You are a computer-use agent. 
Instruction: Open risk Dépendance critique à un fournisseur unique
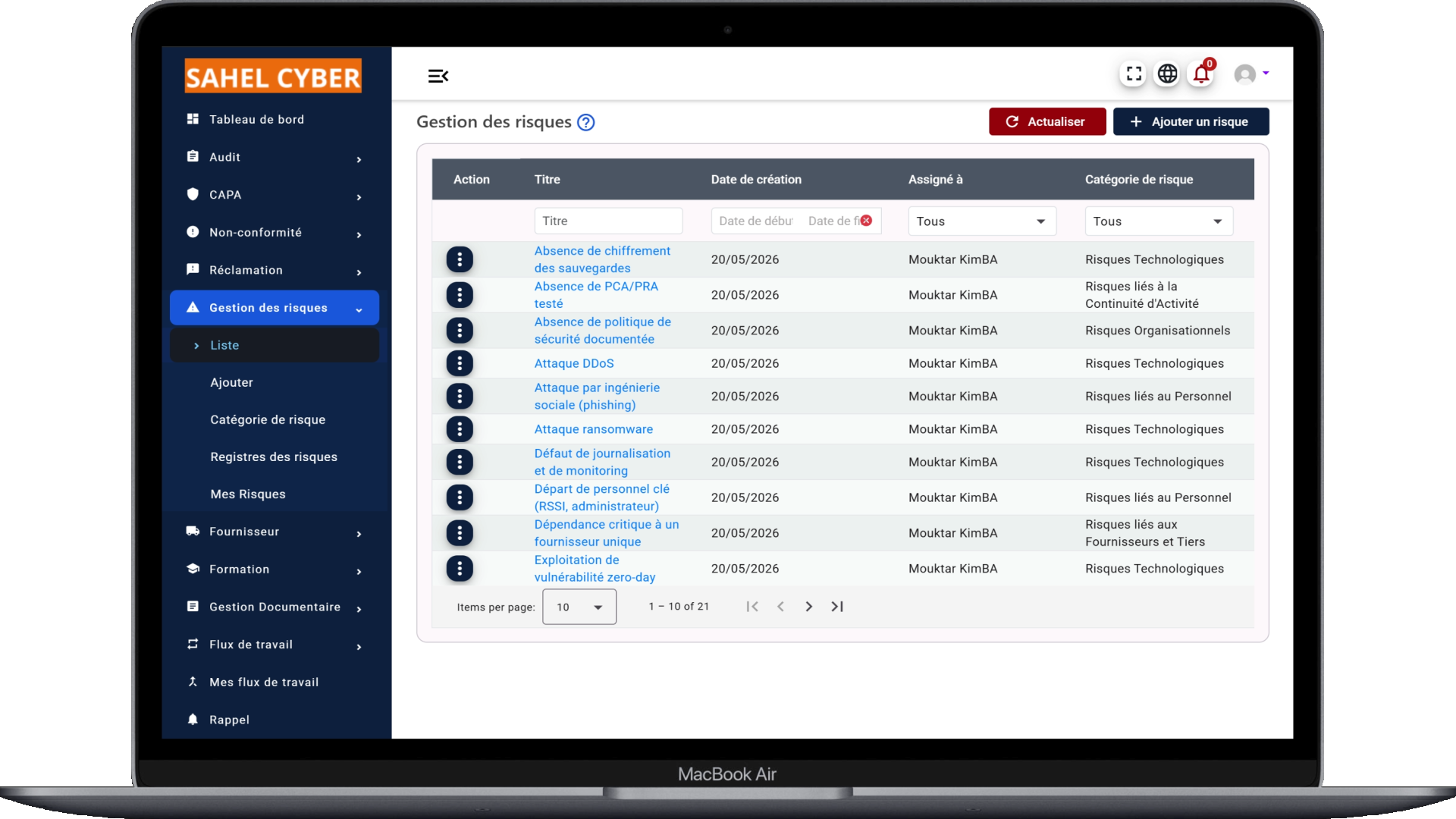(x=607, y=533)
